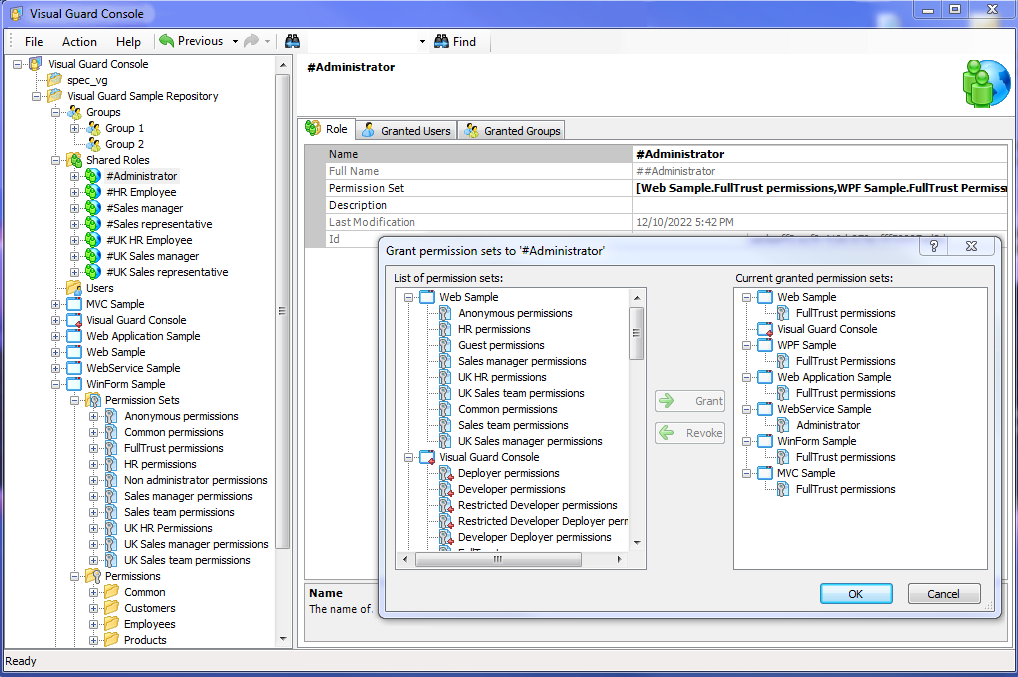Click the Administrator icon under WebService Sample in the granted list
Viewport: 1018px width, 677px height.
pos(784,425)
